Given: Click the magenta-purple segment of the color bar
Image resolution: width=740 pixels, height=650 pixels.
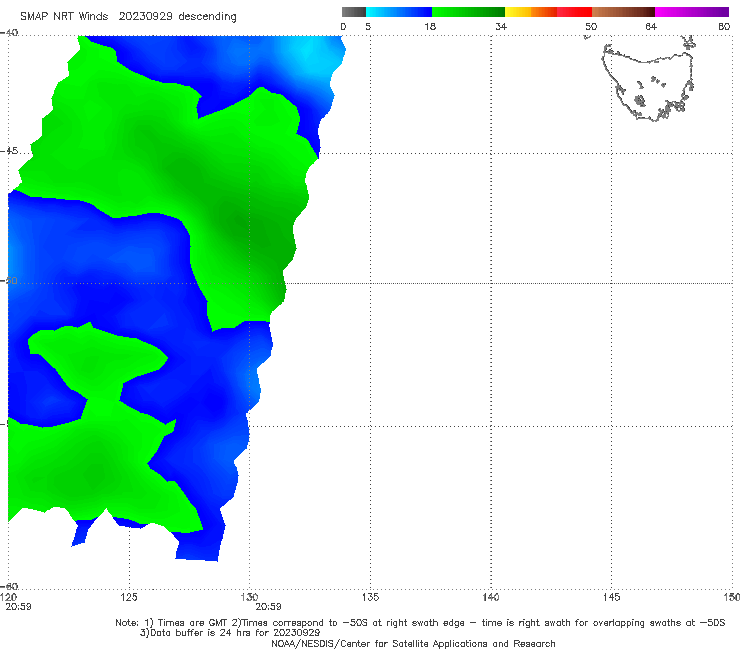Looking at the screenshot, I should pos(692,12).
